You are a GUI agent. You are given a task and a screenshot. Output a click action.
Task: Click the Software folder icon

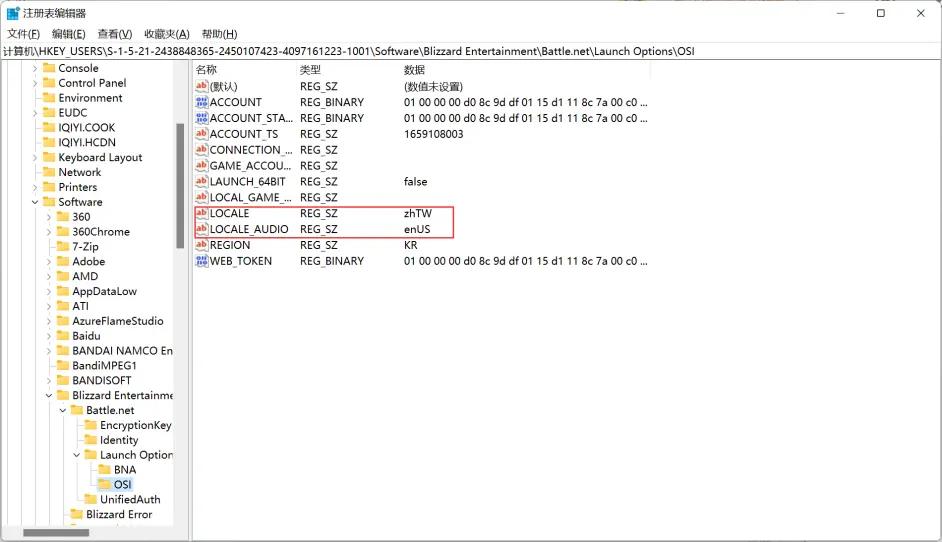pyautogui.click(x=49, y=202)
